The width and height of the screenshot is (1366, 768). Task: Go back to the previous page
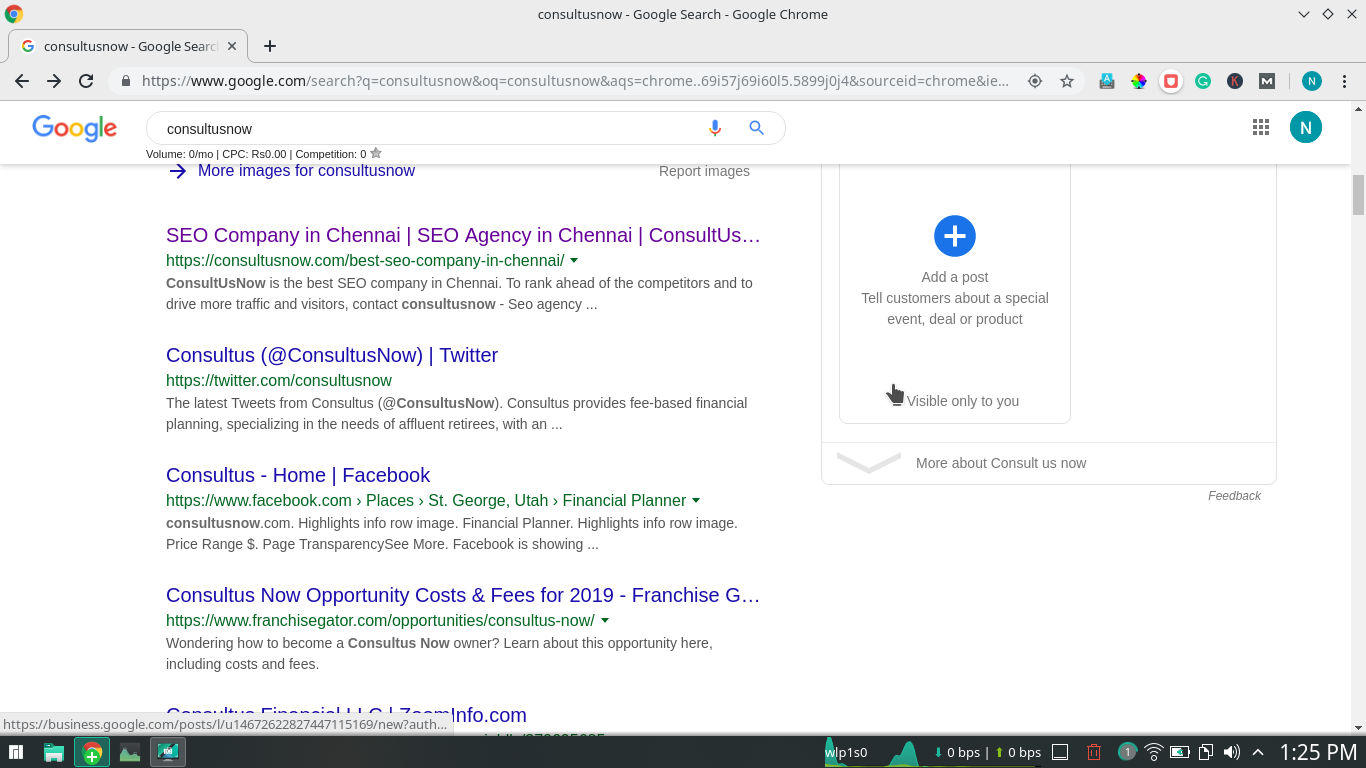pyautogui.click(x=22, y=81)
